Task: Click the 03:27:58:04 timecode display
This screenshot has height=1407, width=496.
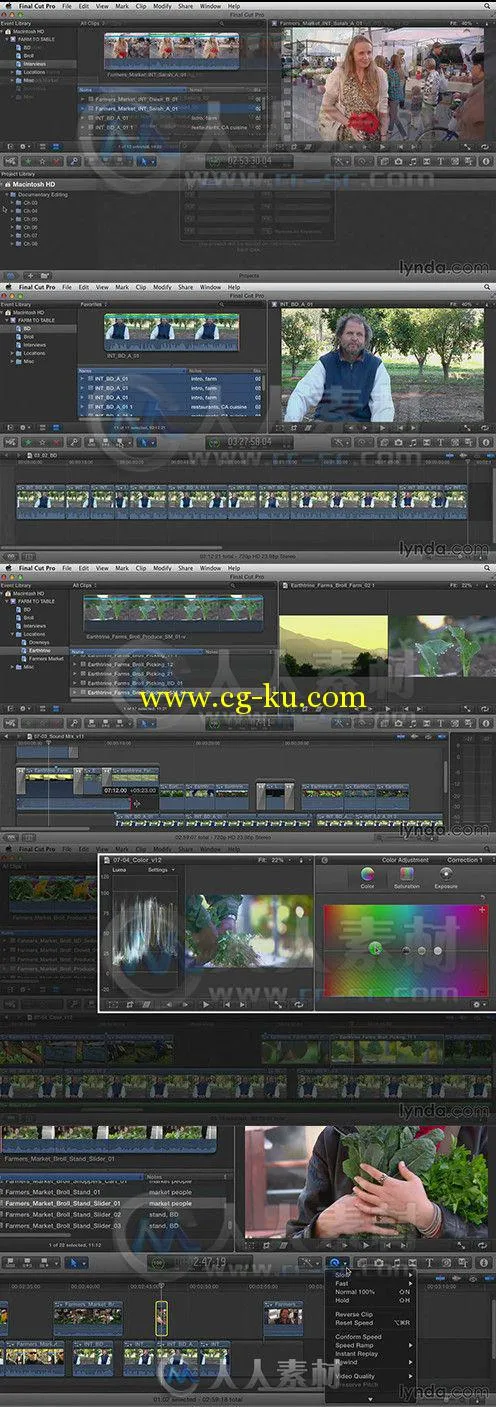Action: click(x=247, y=441)
